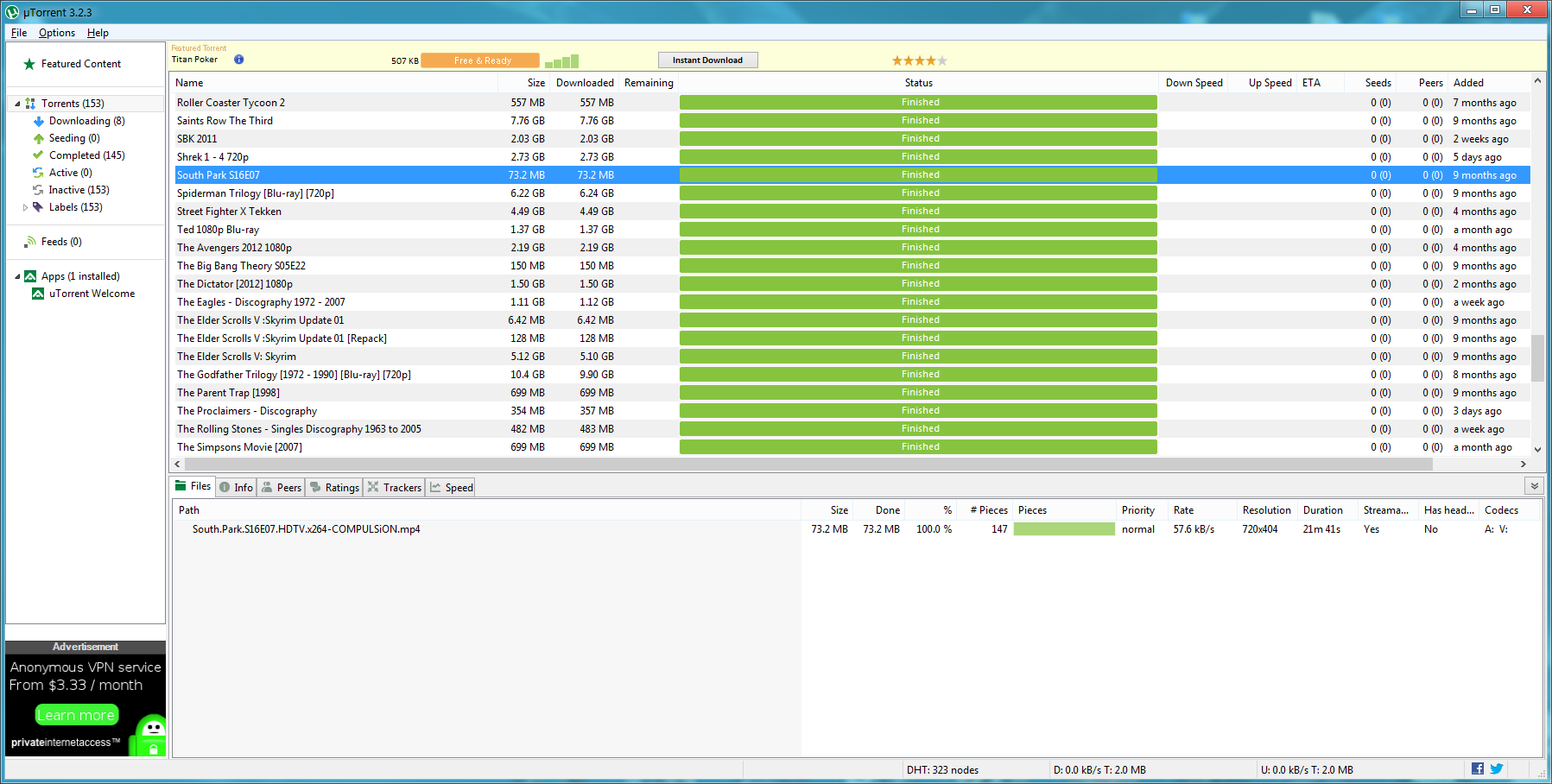This screenshot has height=784, width=1552.
Task: Click the Finished progress bar for SBK 2011
Action: click(x=918, y=139)
